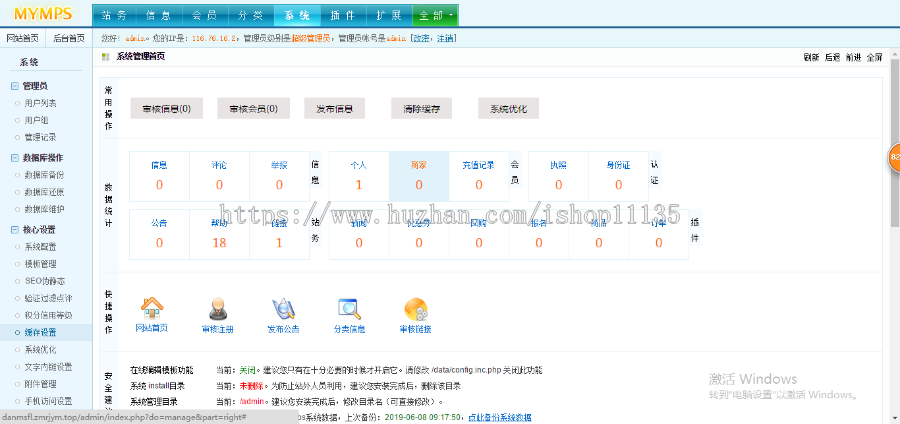Click 后退 in the page toolbar

pyautogui.click(x=832, y=57)
